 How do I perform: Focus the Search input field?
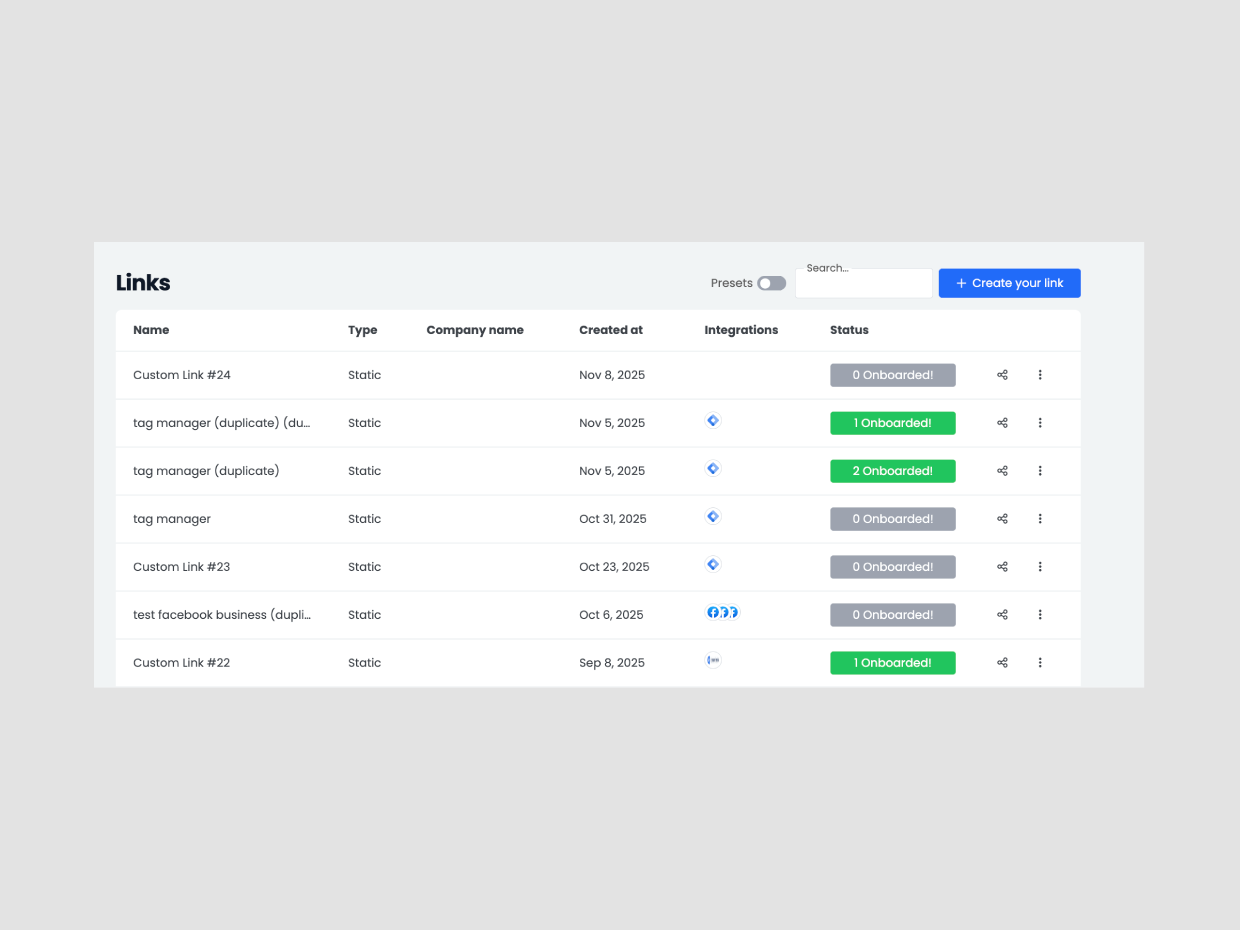tap(864, 286)
